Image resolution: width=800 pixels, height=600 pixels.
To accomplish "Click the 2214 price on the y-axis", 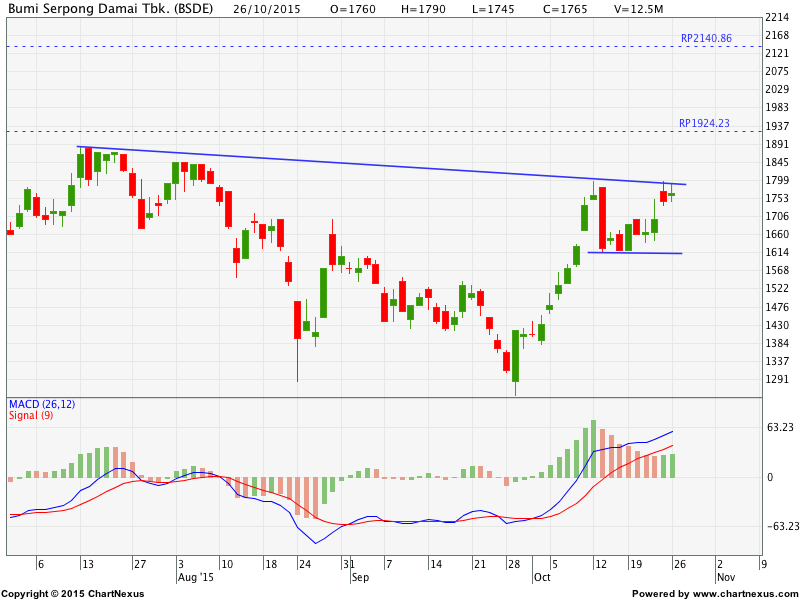I will [777, 18].
